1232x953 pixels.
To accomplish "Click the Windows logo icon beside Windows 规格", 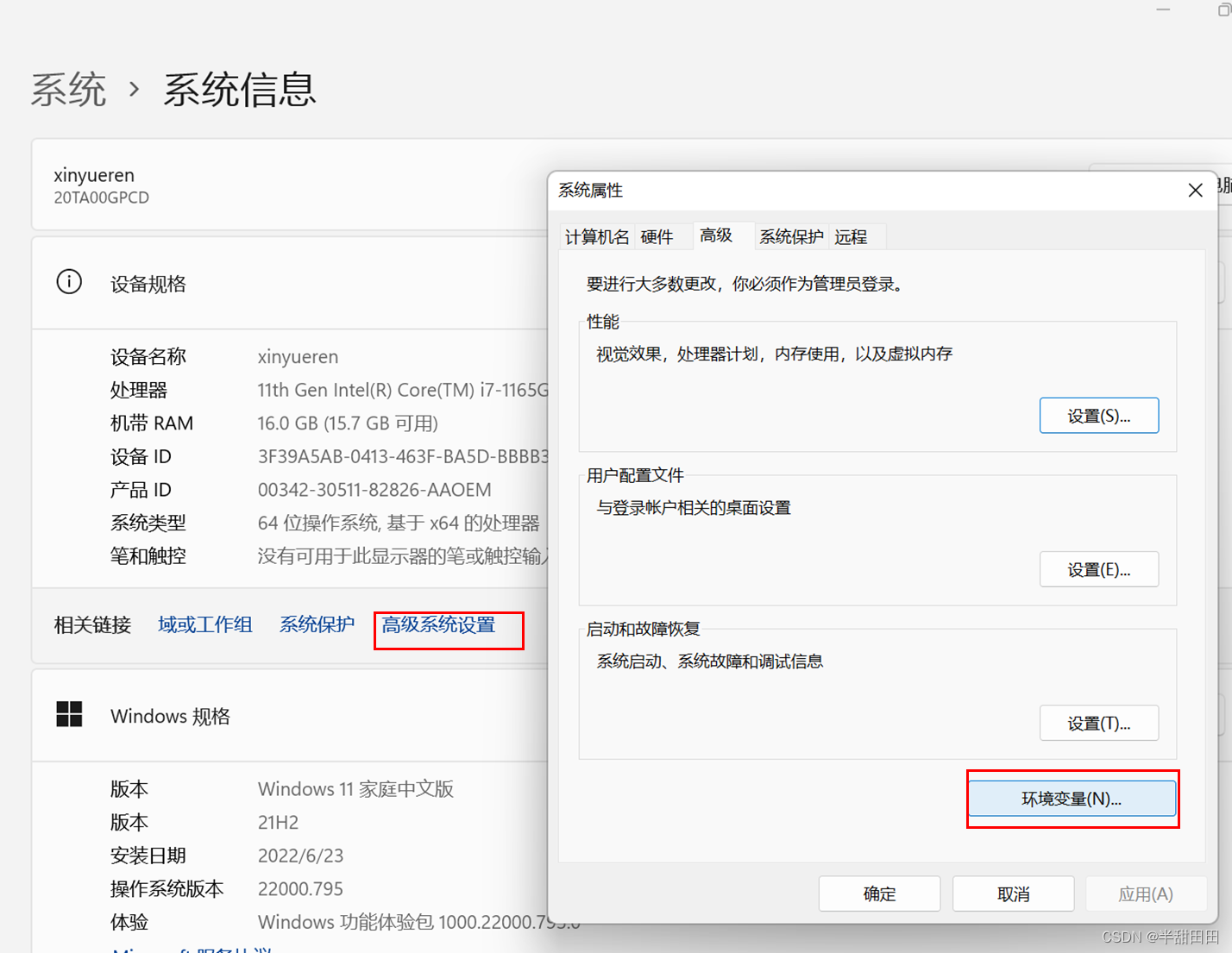I will coord(69,714).
